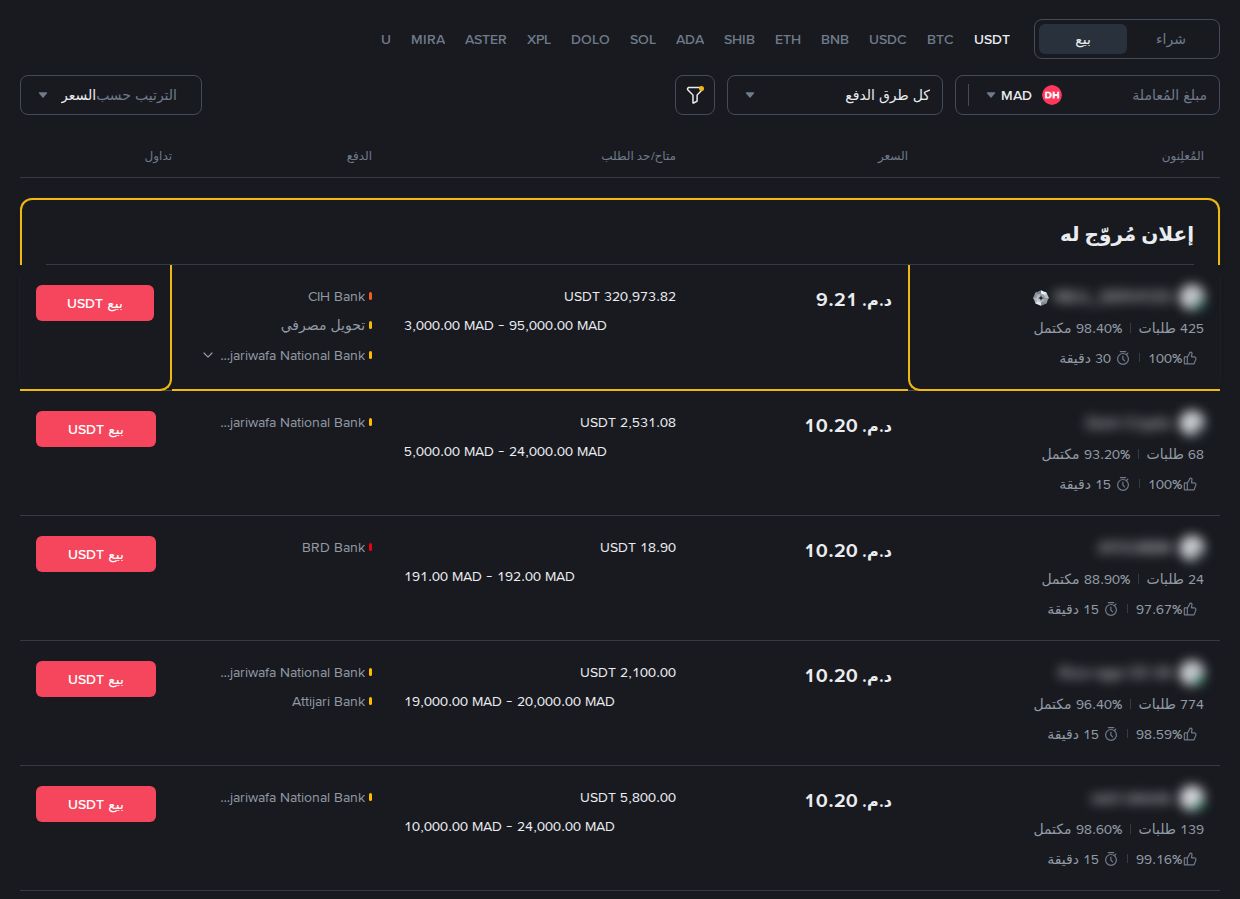The width and height of the screenshot is (1240, 899).
Task: Click USDT 320,973.82 available amount
Action: pyautogui.click(x=620, y=297)
